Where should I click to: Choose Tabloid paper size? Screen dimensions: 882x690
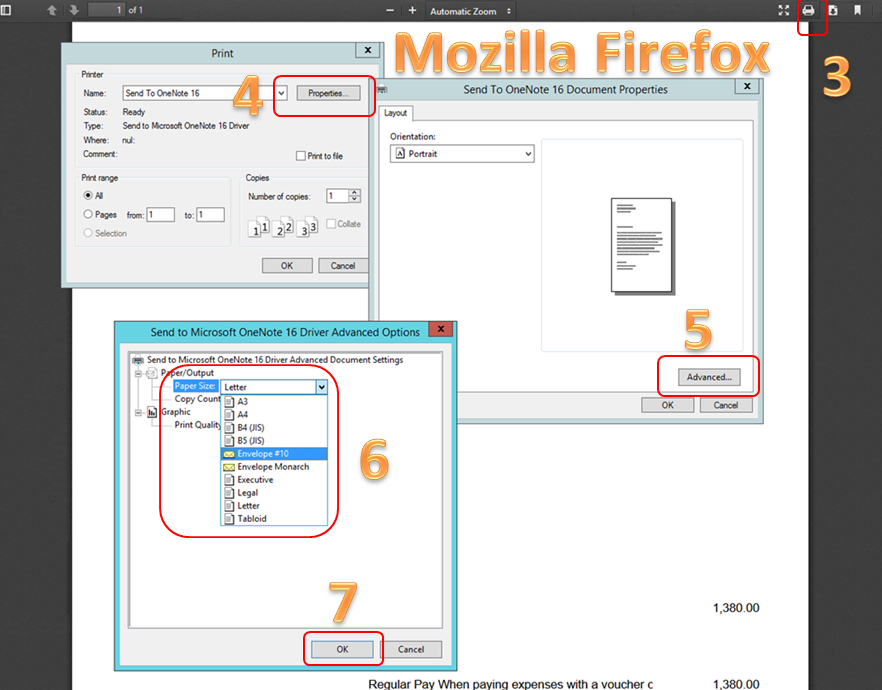[274, 518]
